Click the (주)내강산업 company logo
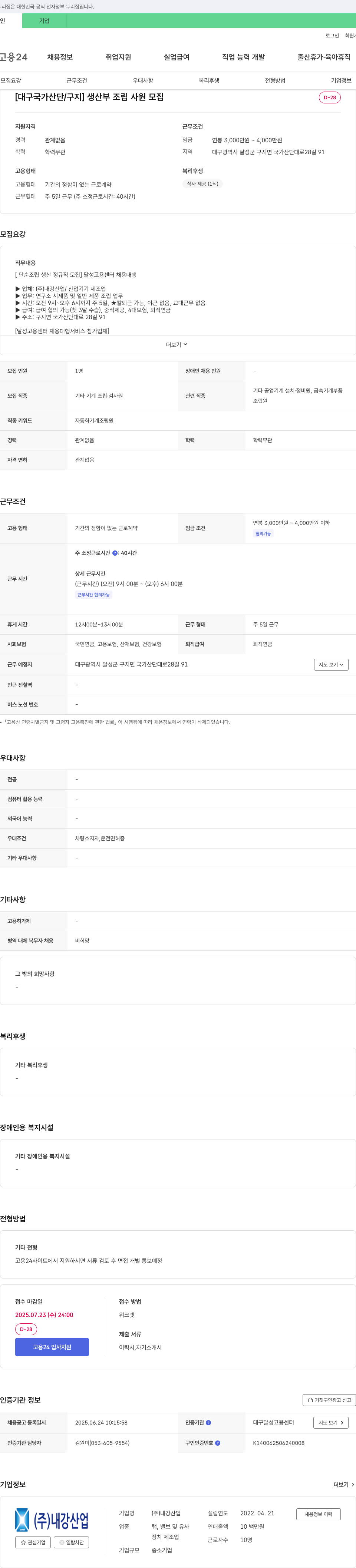 coord(52,1519)
